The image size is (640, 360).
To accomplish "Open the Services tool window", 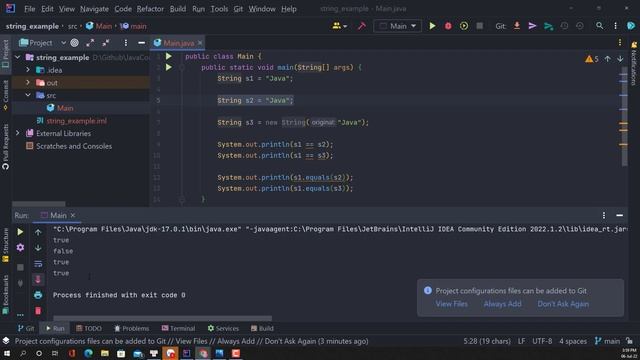I will coord(223,328).
